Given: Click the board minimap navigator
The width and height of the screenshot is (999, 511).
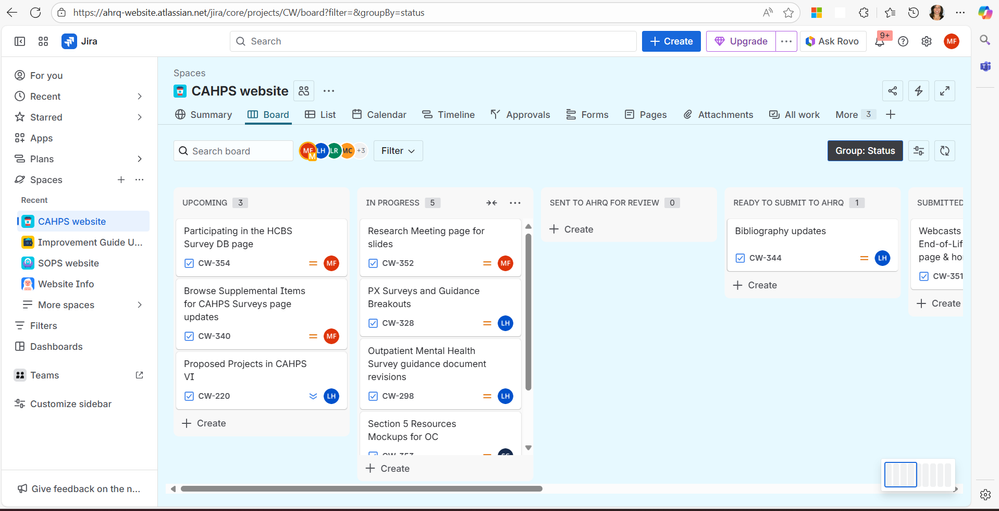Looking at the screenshot, I should coord(918,475).
